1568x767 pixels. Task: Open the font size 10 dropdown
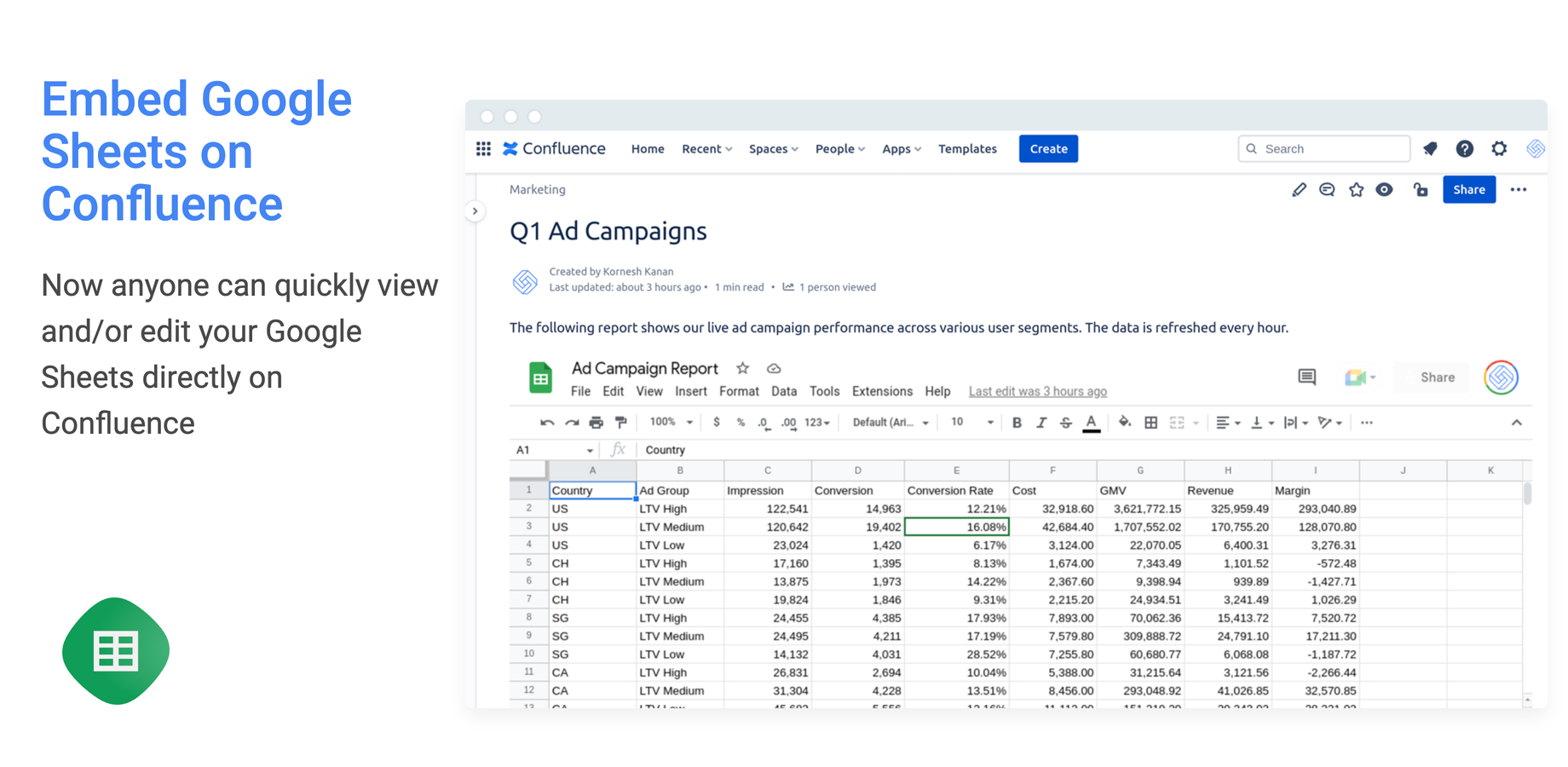click(x=972, y=422)
